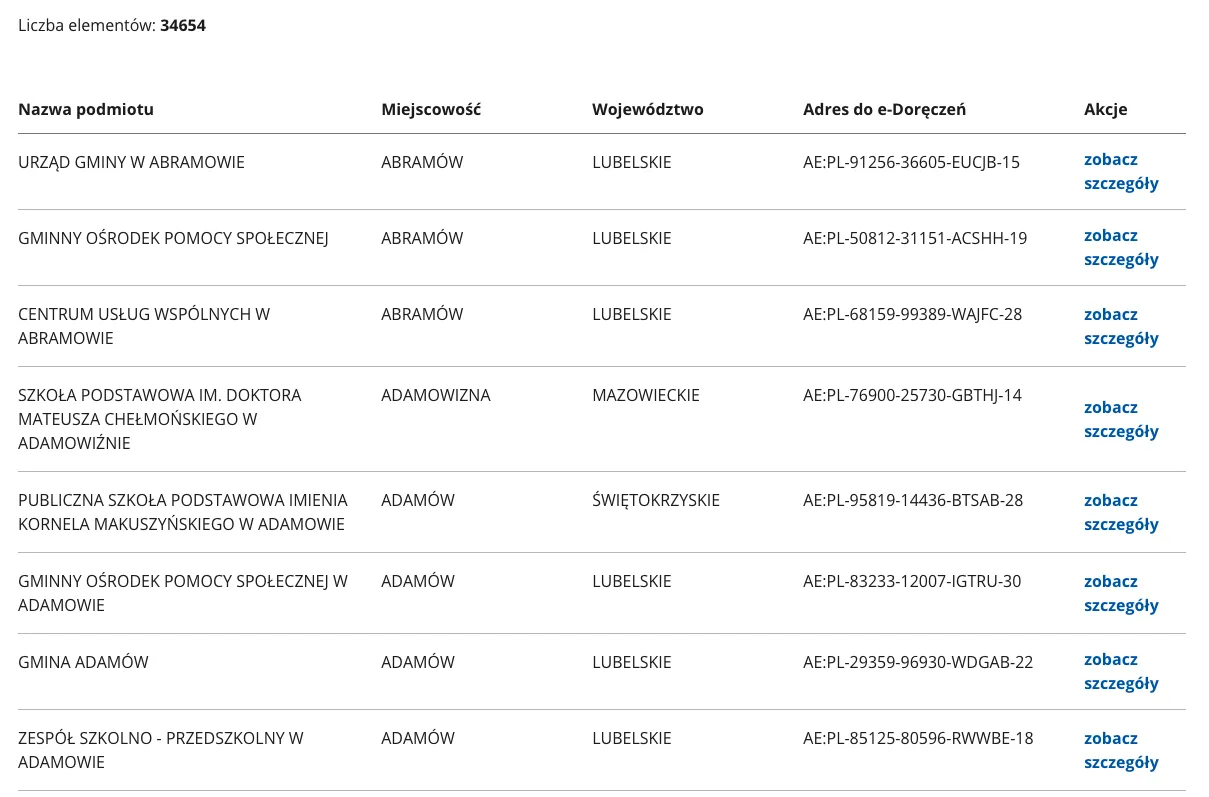See details for the ŚWIĘTOKRZYSKIE school in Adamów
Screen dimensions: 1209x797
click(x=1120, y=512)
